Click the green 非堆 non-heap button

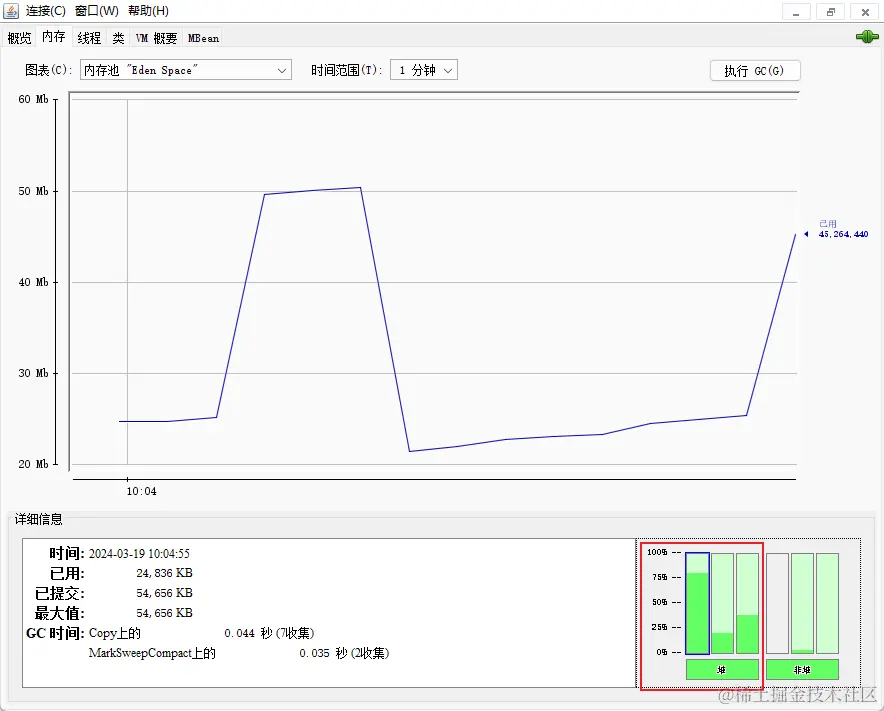[x=802, y=670]
